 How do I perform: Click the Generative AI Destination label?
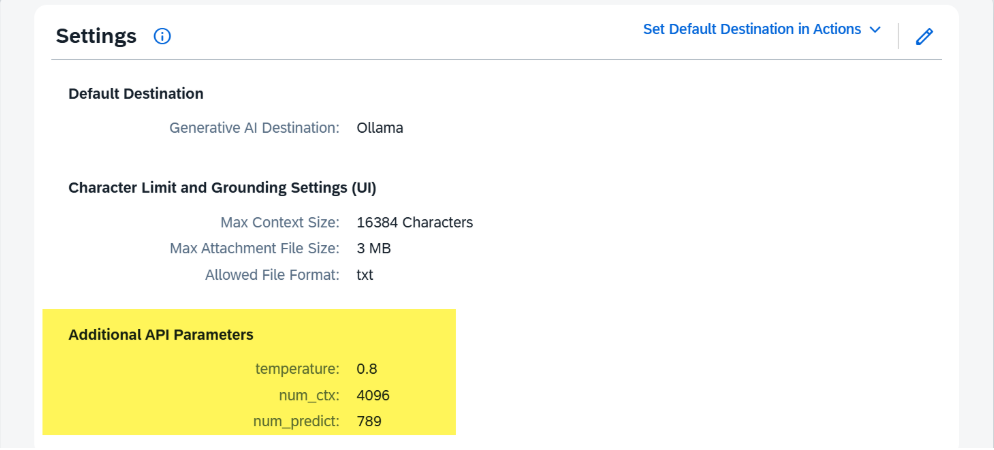(255, 128)
